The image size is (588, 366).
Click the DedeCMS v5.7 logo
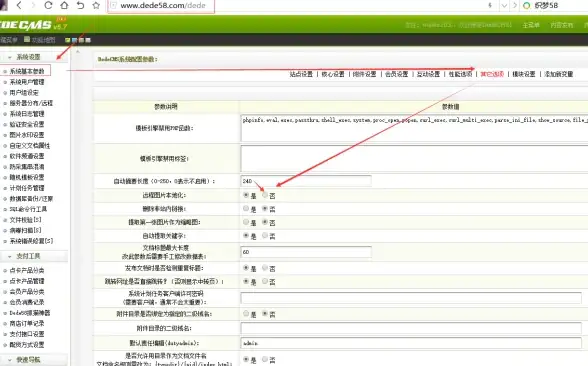(33, 25)
